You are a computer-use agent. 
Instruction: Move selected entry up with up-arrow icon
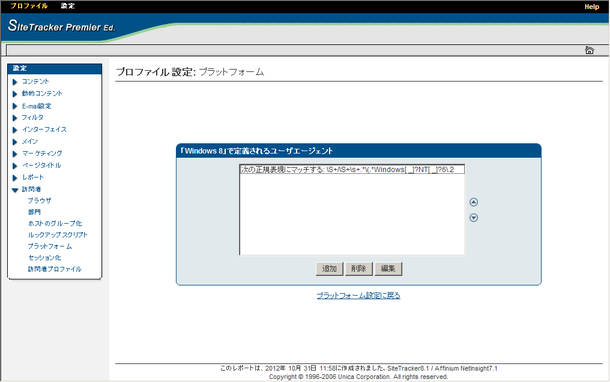473,202
